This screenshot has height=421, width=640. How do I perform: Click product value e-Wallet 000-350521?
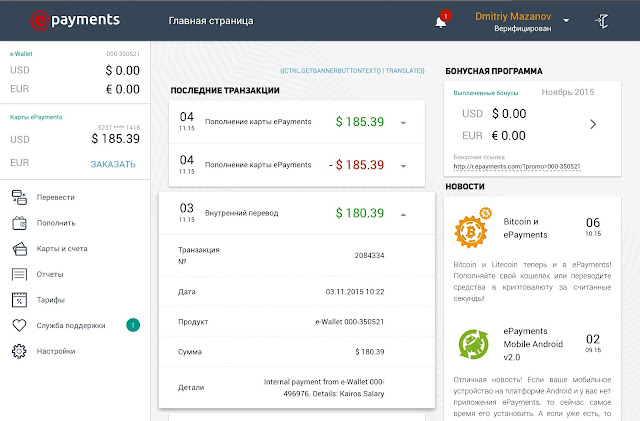tap(350, 322)
